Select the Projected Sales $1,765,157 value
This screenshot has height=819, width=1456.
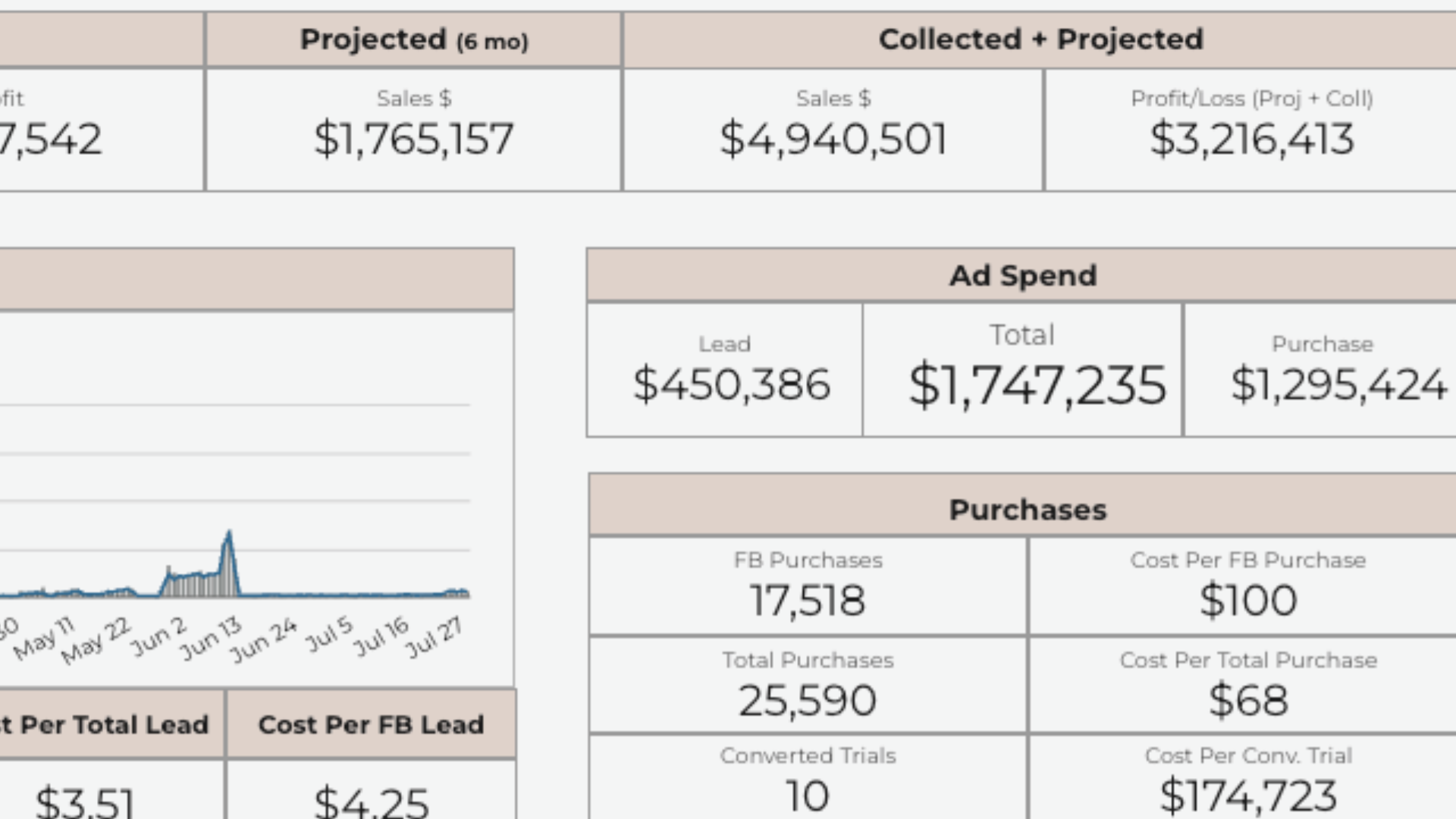click(413, 140)
